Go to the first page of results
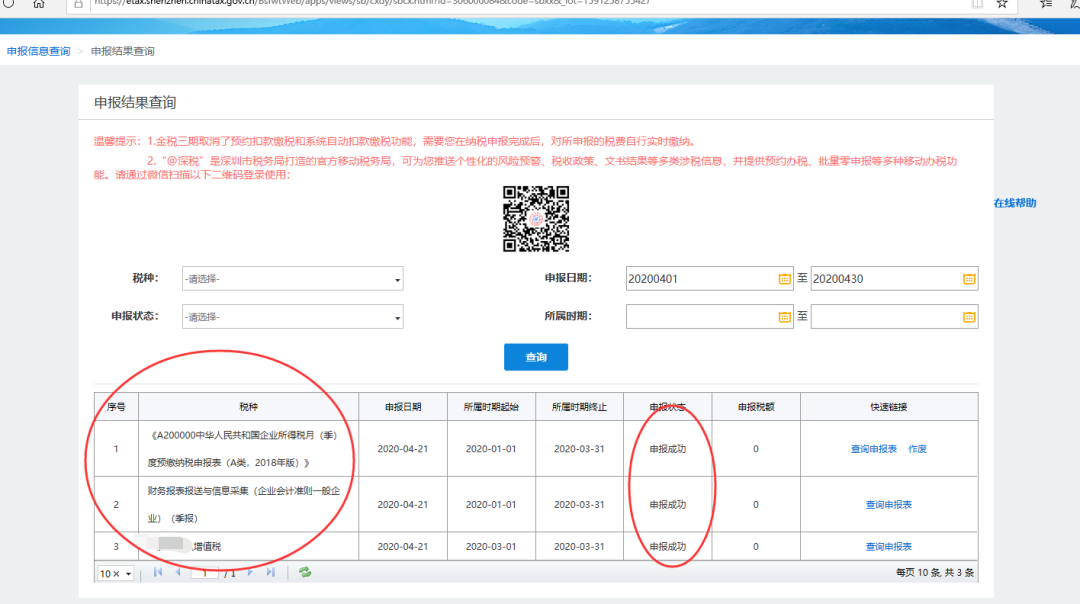1080x604 pixels. coord(158,572)
